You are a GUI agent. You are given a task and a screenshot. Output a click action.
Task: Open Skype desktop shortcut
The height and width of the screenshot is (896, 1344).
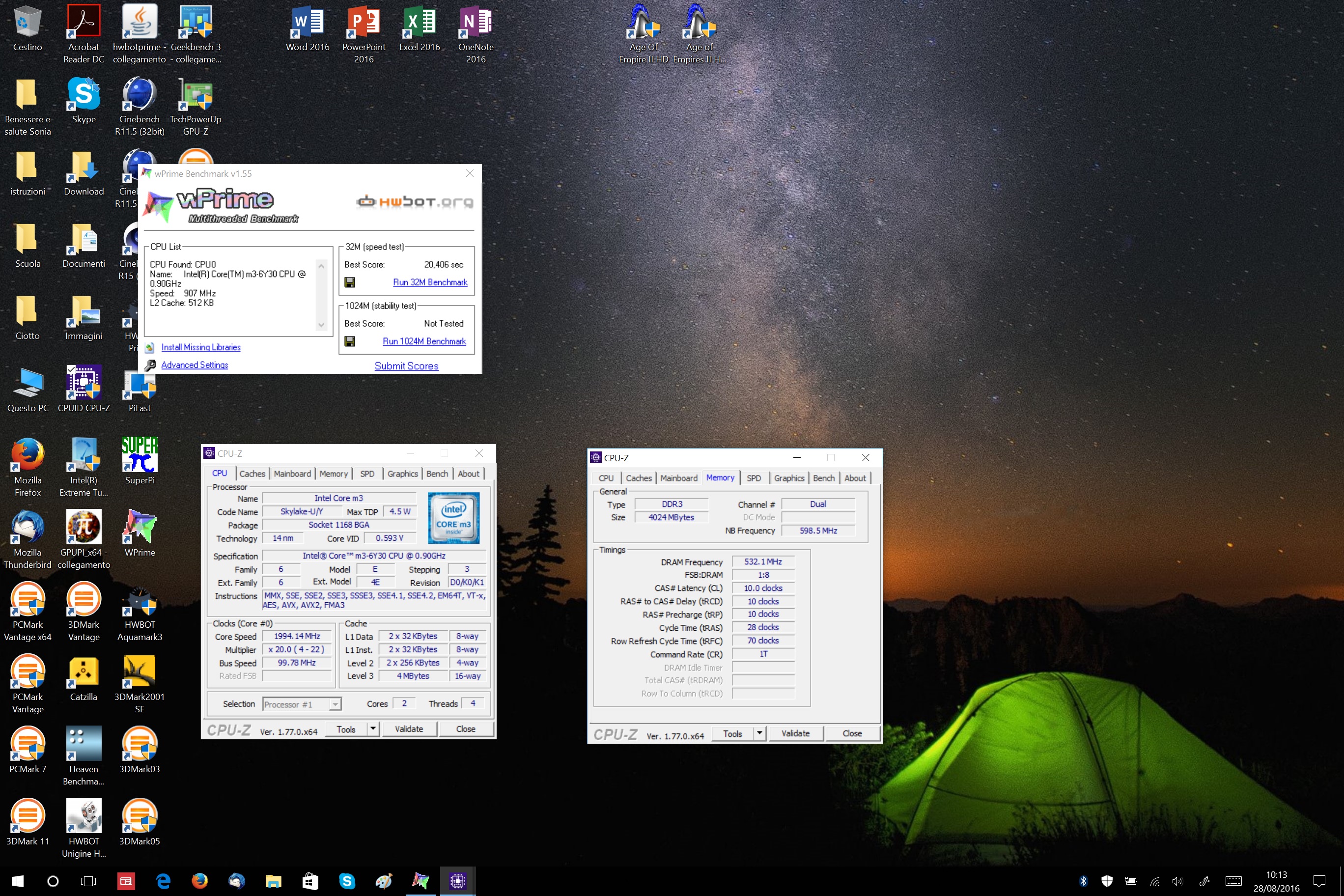84,101
